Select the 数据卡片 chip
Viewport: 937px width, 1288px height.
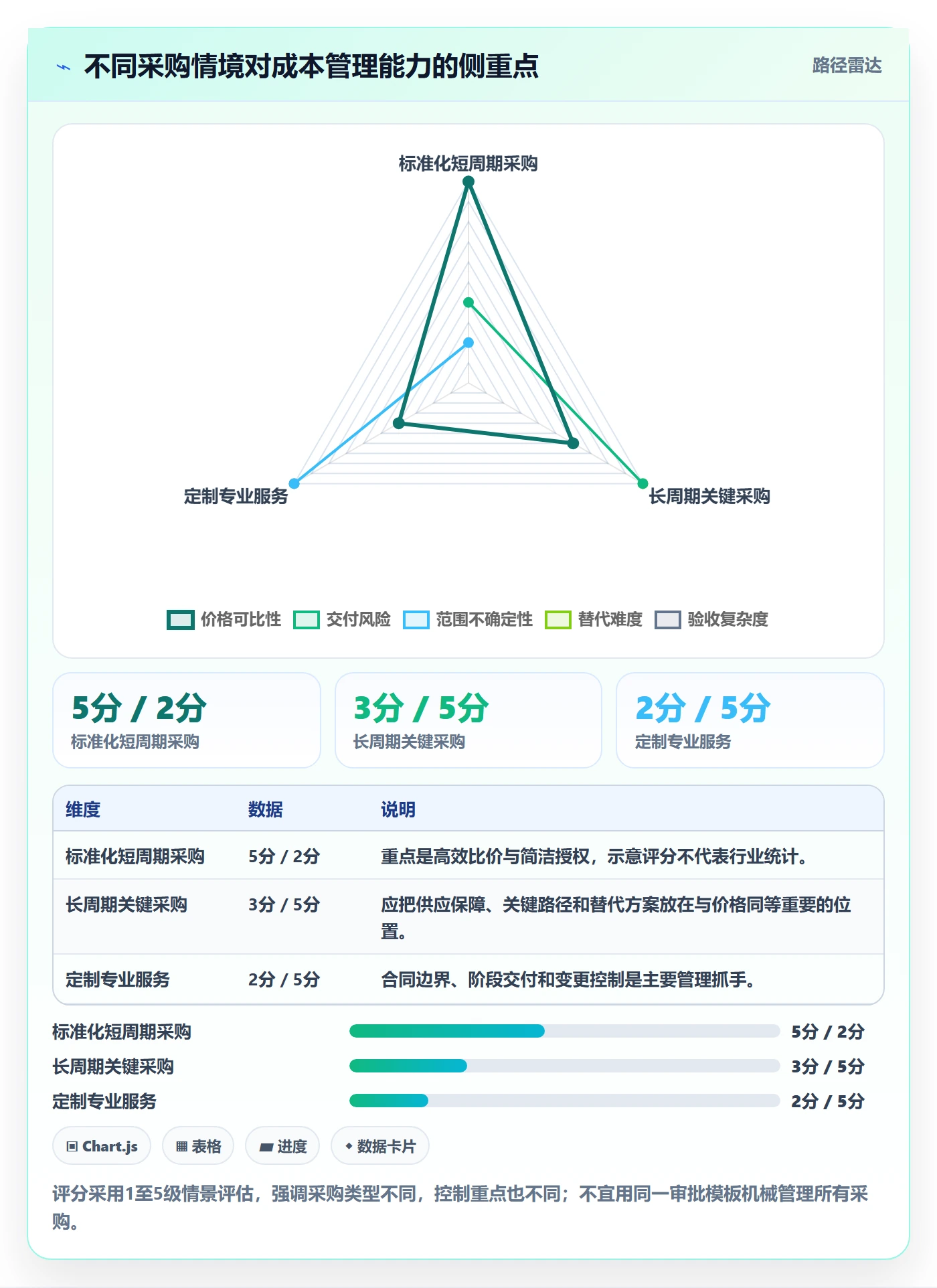[x=380, y=1146]
